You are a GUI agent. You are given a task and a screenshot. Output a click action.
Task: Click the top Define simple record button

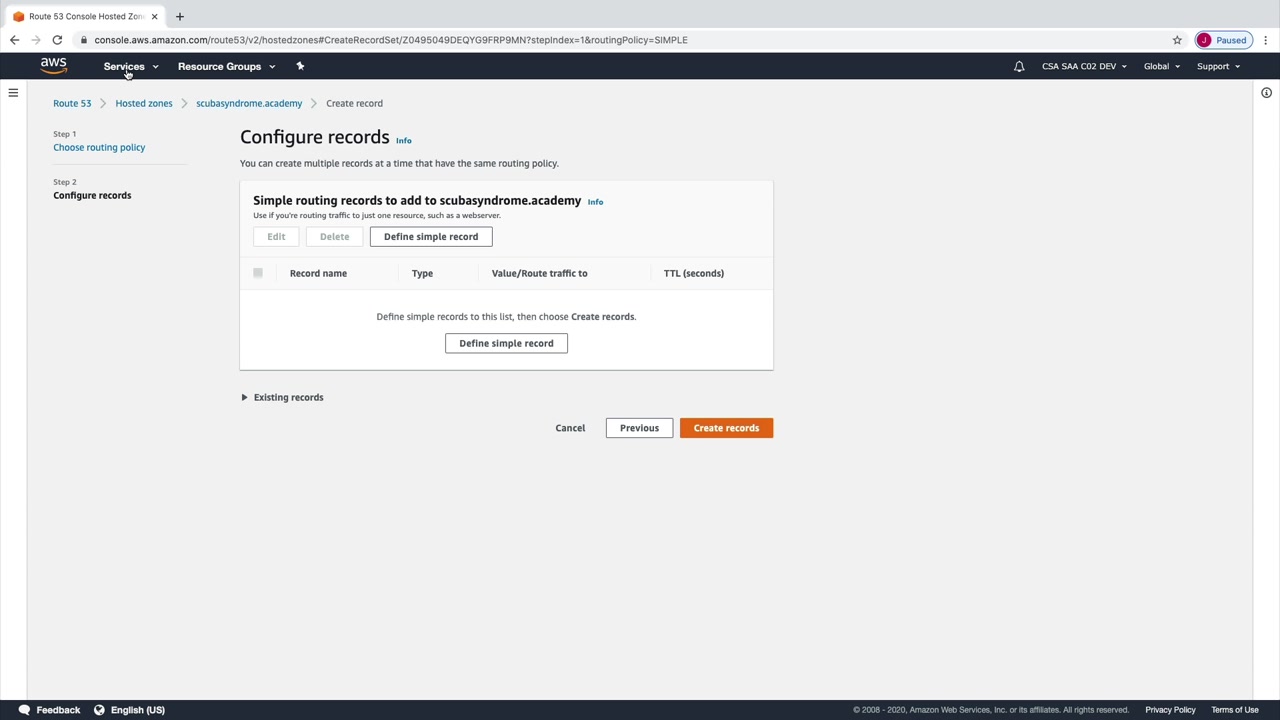(x=431, y=237)
